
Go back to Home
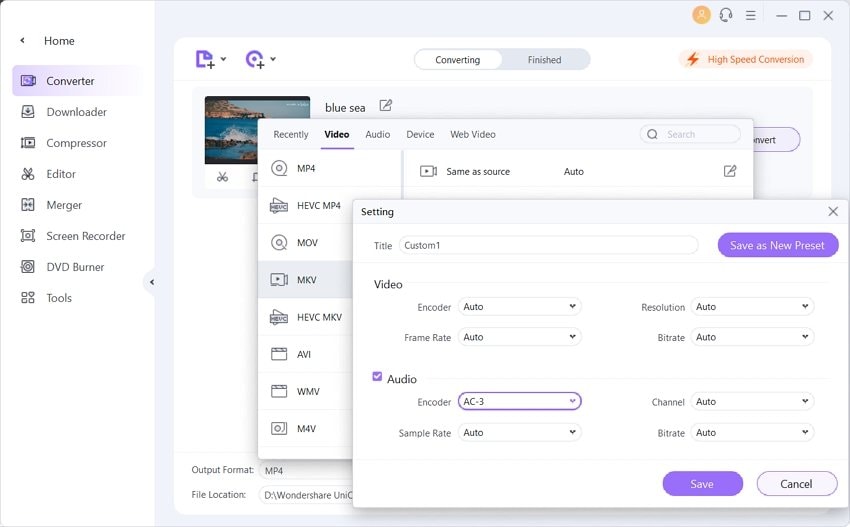click(59, 41)
